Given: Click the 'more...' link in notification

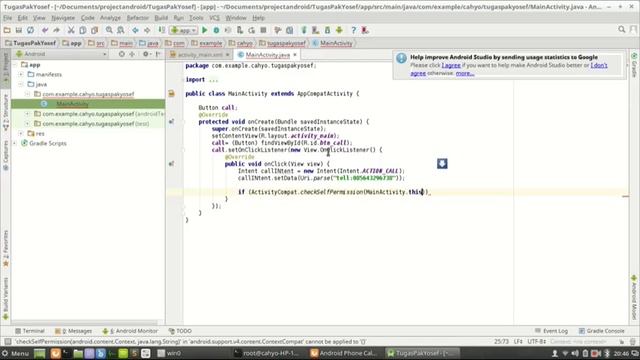Looking at the screenshot, I should pyautogui.click(x=465, y=73).
